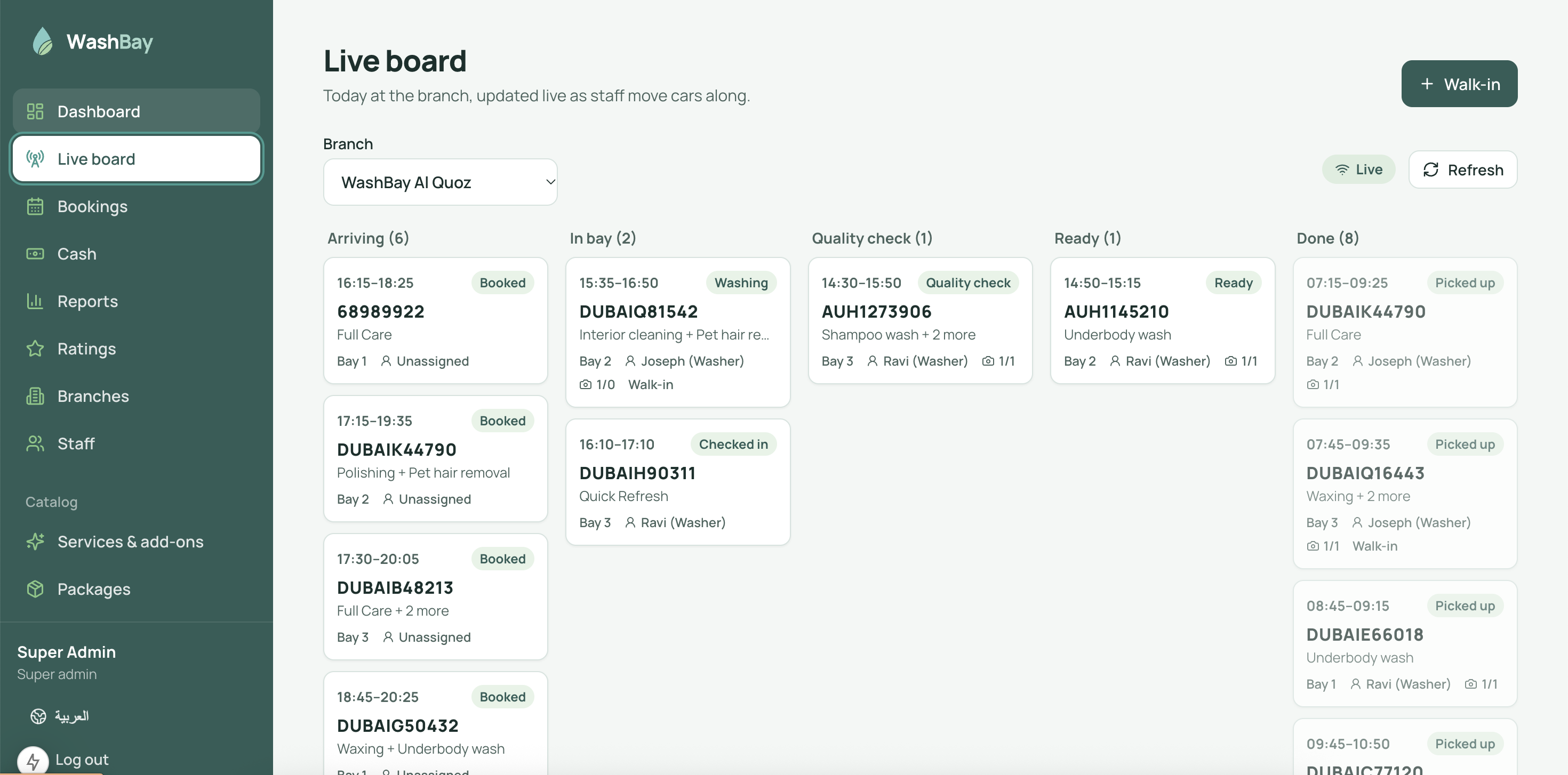Click the Ready badge on AUH1145210
The image size is (1568, 775).
(1233, 283)
